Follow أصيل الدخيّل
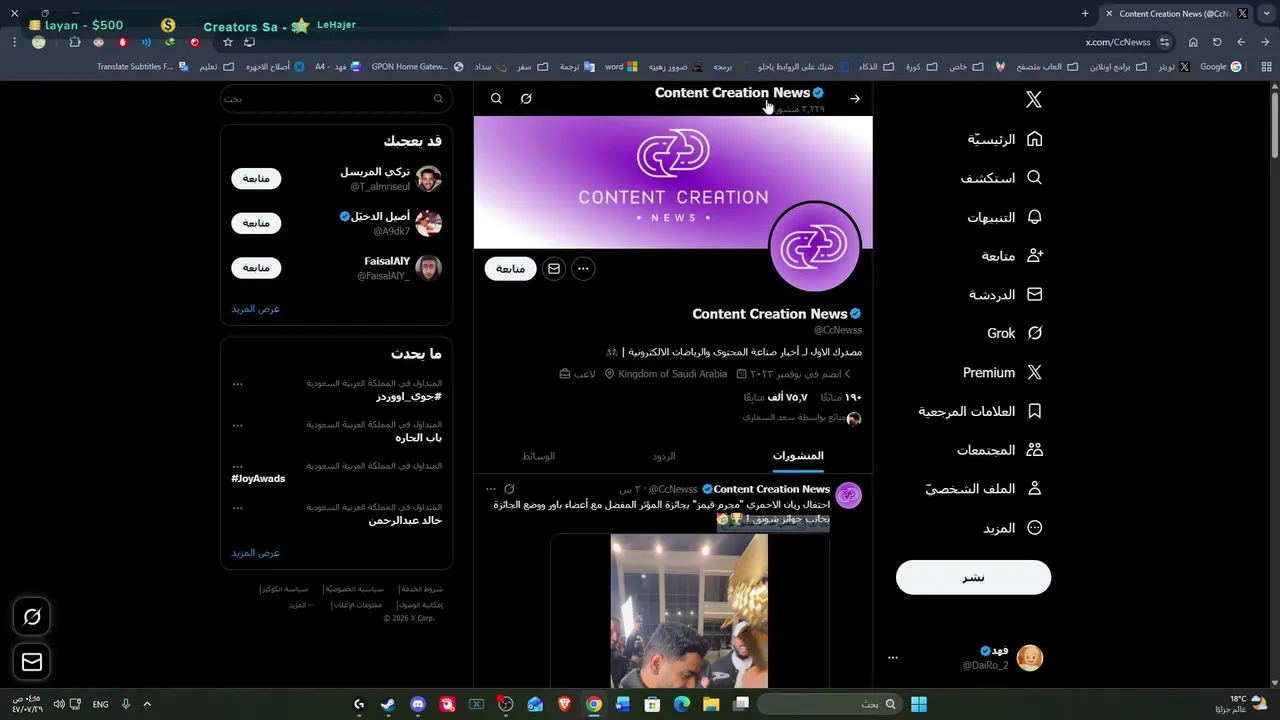The height and width of the screenshot is (720, 1280). click(x=256, y=223)
